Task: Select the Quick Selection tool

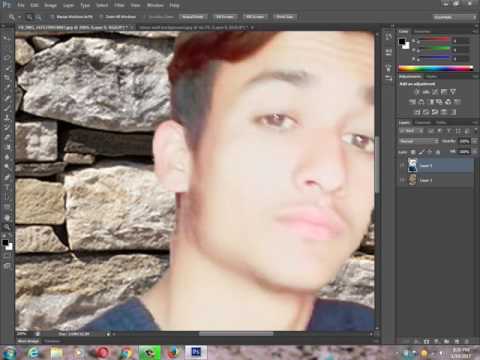Action: pos(7,68)
